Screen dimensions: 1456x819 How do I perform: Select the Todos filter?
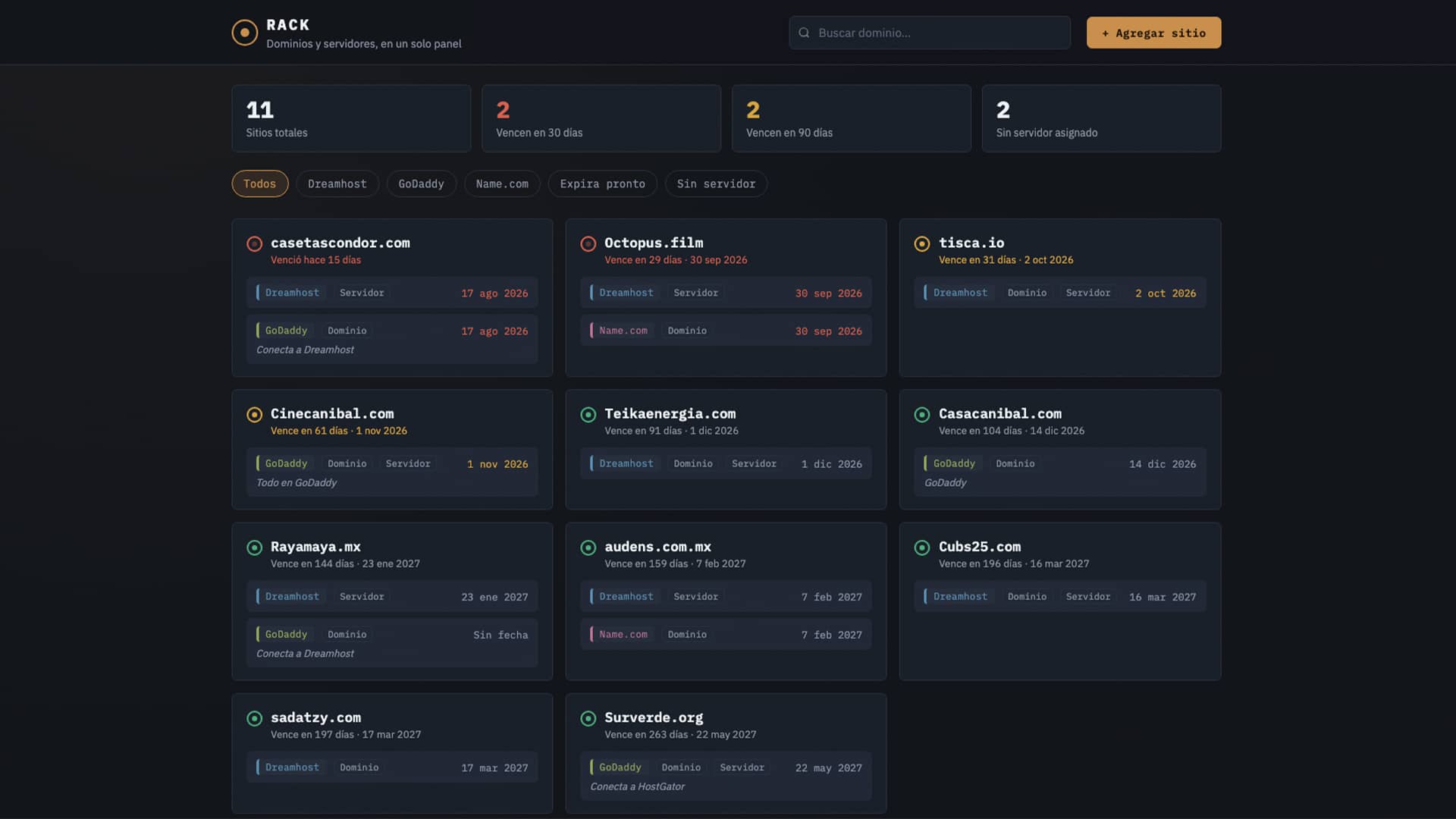260,184
